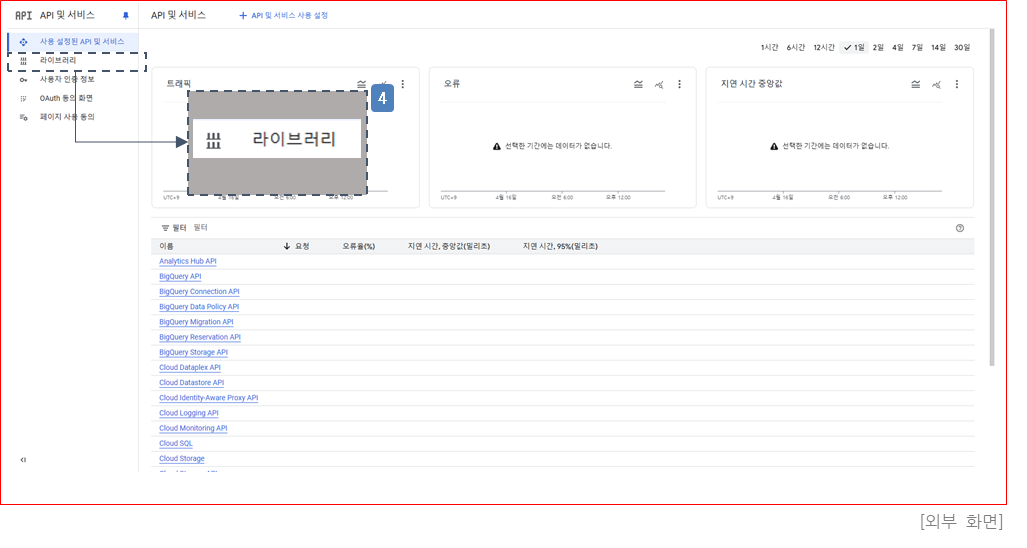Open 사용자 인증 정보 in the sidebar
The height and width of the screenshot is (548, 1027).
(67, 79)
